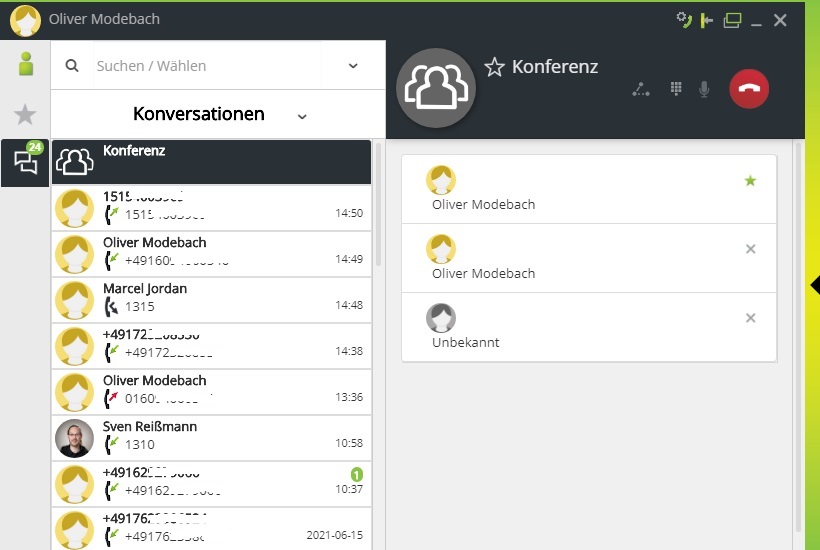Open Sven Reißmann conversation entry
Viewport: 820px width, 550px height.
click(211, 438)
